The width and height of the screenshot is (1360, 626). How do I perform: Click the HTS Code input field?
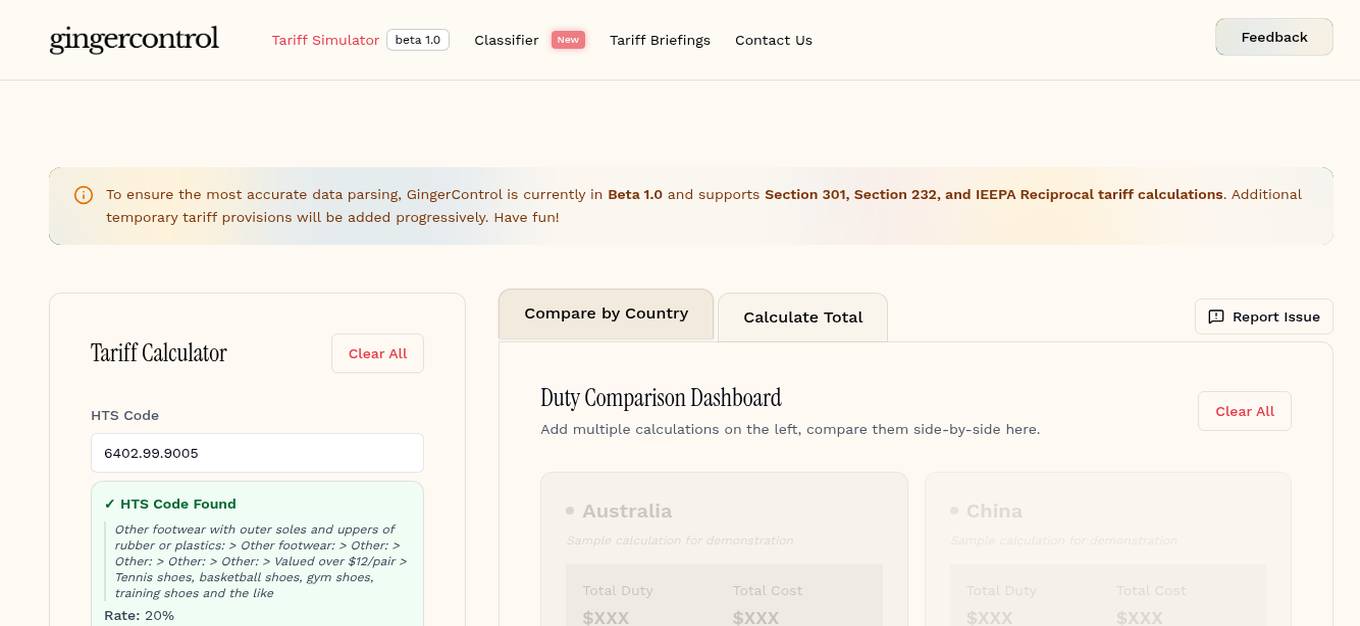pyautogui.click(x=257, y=452)
